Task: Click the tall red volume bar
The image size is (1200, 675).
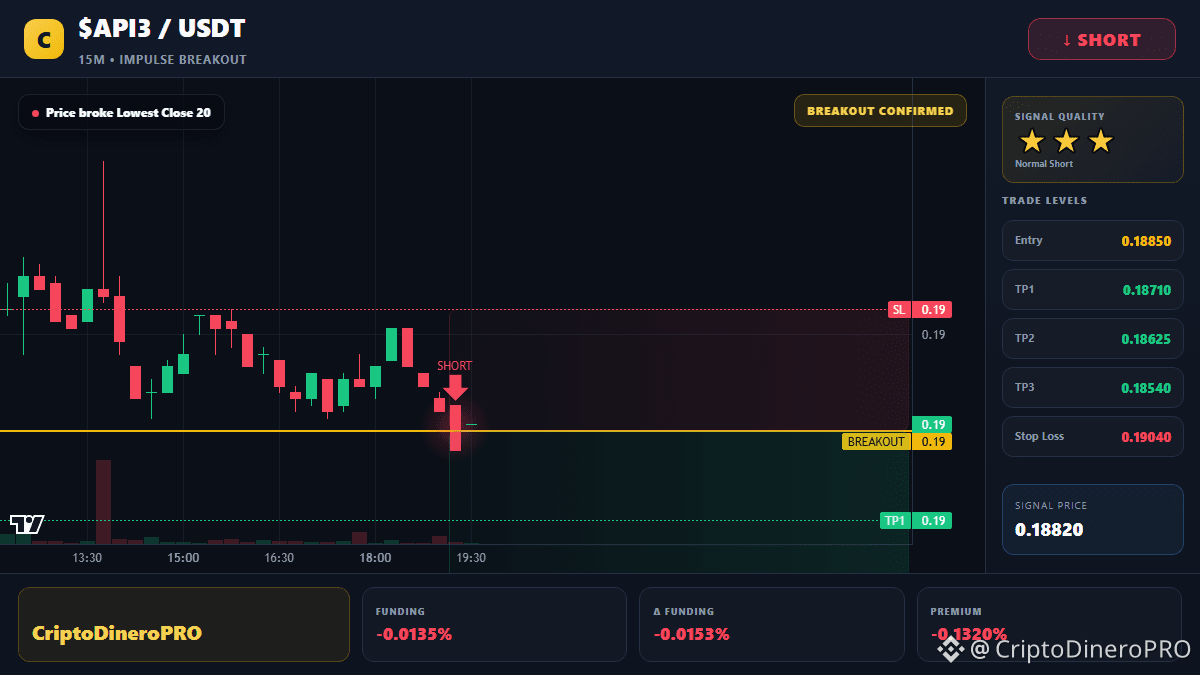Action: pos(103,502)
